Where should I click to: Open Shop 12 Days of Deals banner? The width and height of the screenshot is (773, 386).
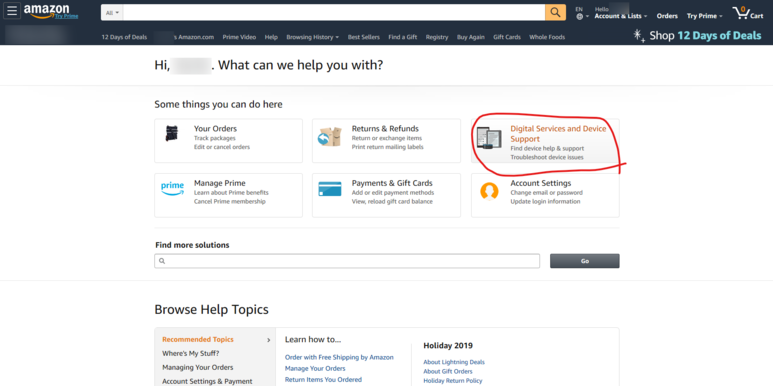click(705, 35)
